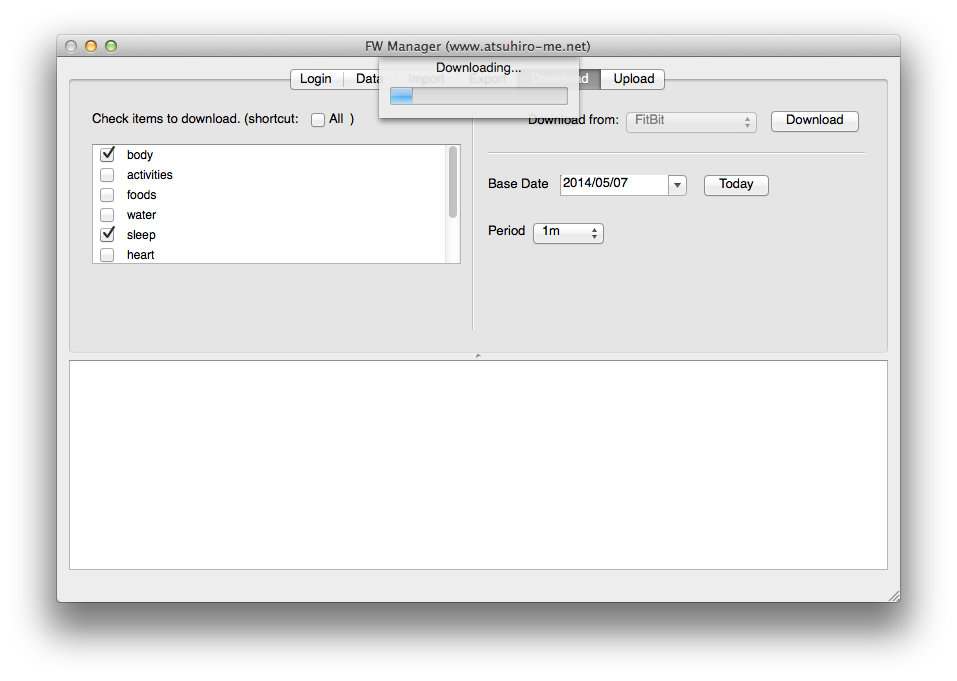Uncheck the sleep checkbox
The image size is (957, 681).
coord(107,234)
